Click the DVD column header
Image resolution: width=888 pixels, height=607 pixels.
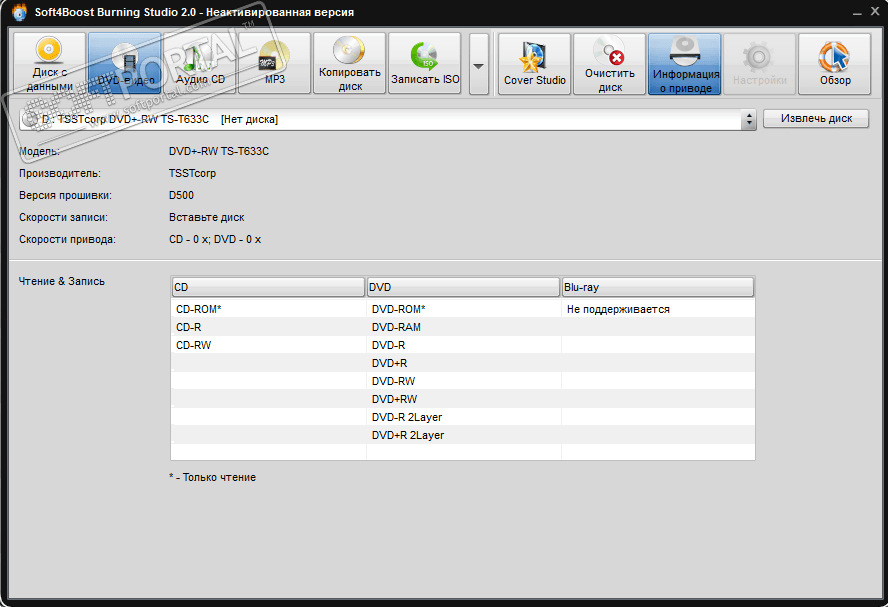(x=463, y=287)
